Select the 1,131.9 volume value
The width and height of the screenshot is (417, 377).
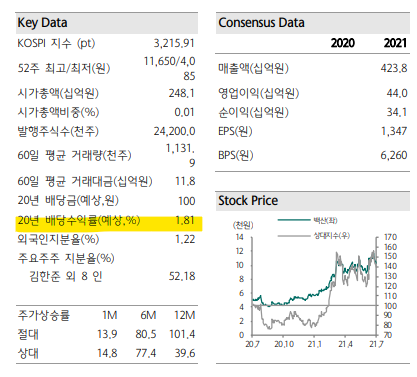[x=180, y=155]
